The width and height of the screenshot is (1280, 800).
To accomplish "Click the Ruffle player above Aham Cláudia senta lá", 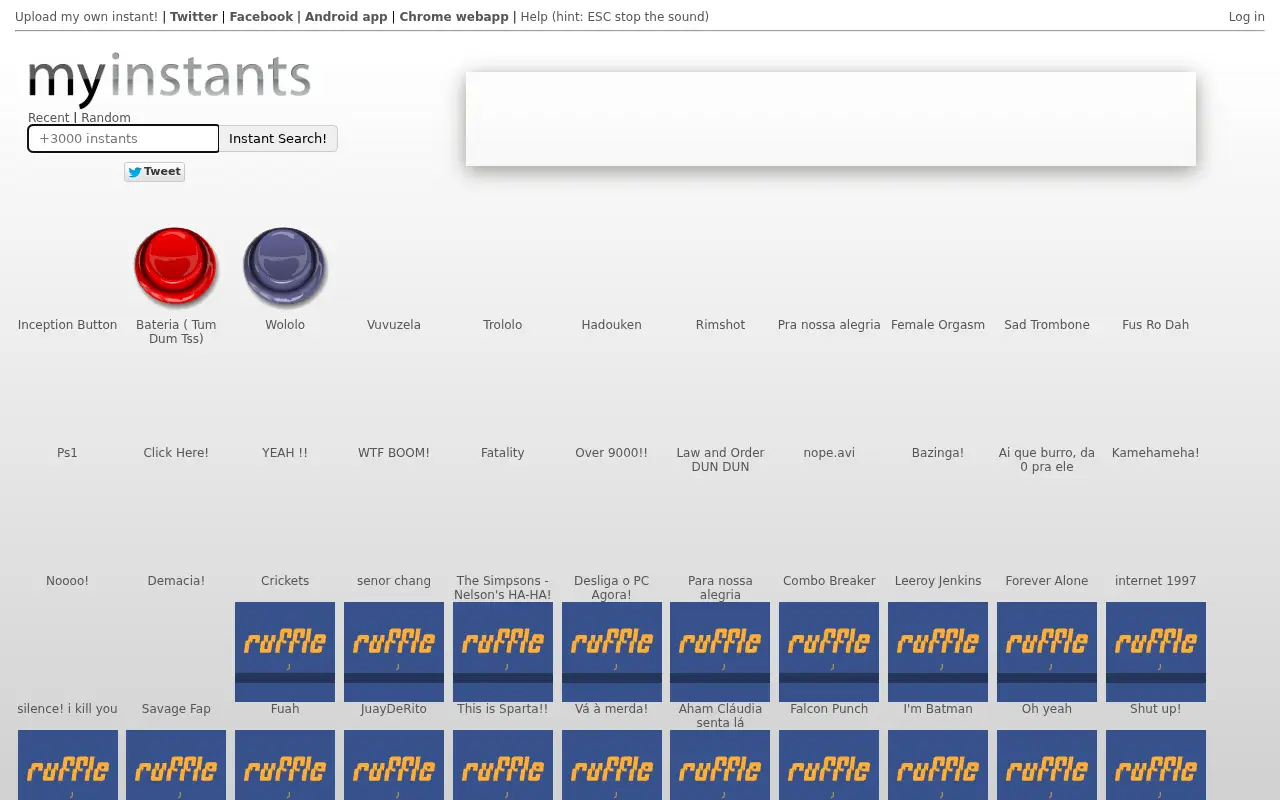I will 720,652.
